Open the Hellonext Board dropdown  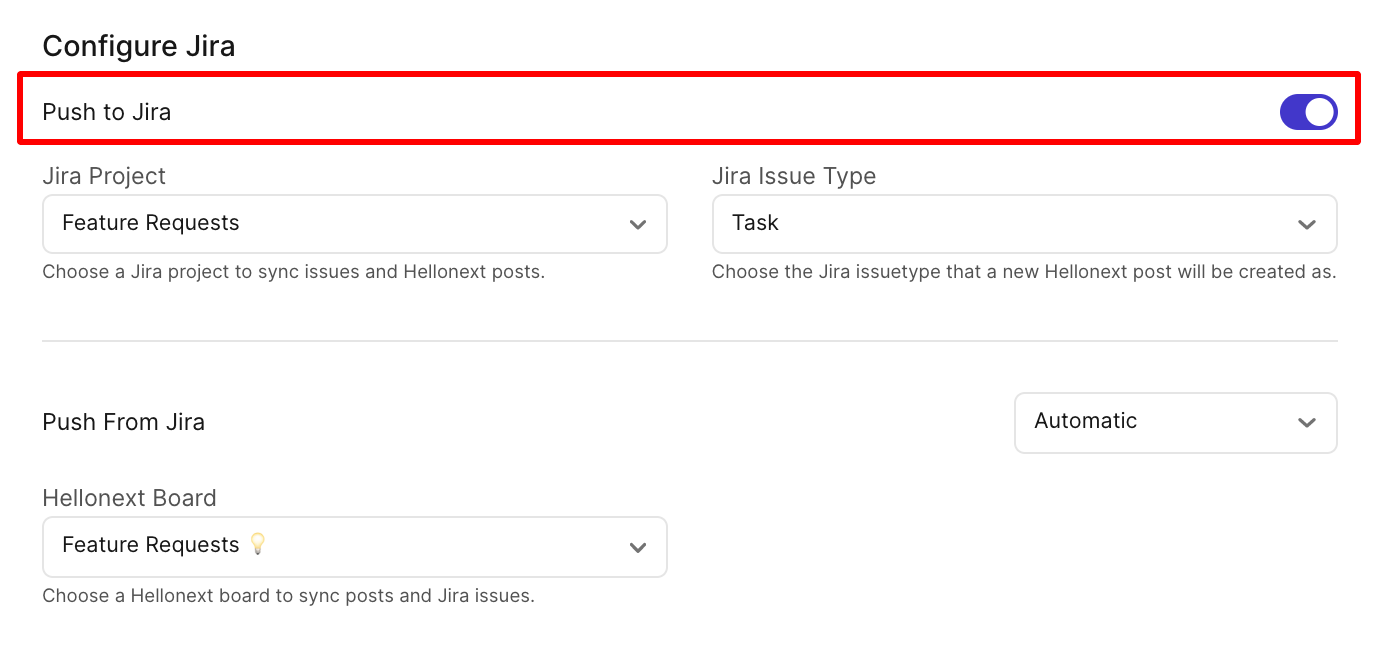[355, 546]
